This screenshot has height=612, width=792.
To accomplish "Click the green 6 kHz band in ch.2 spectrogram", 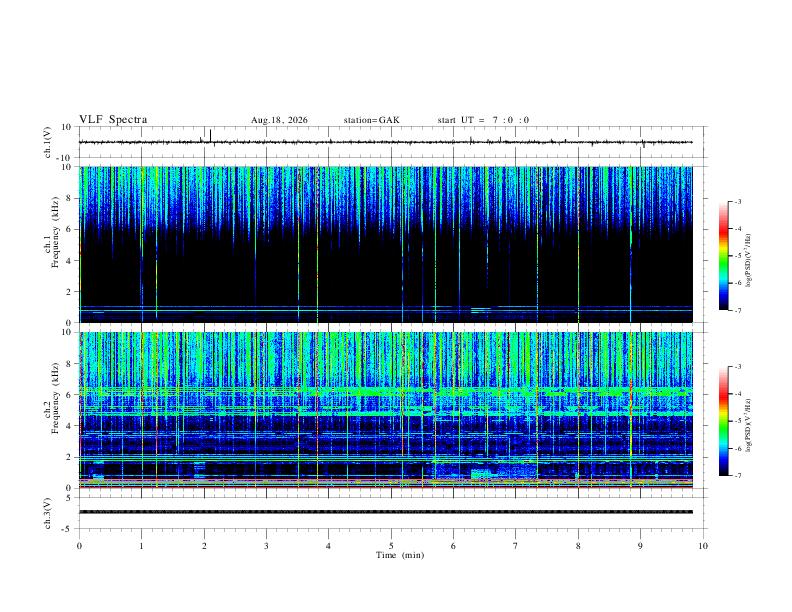I will [386, 391].
